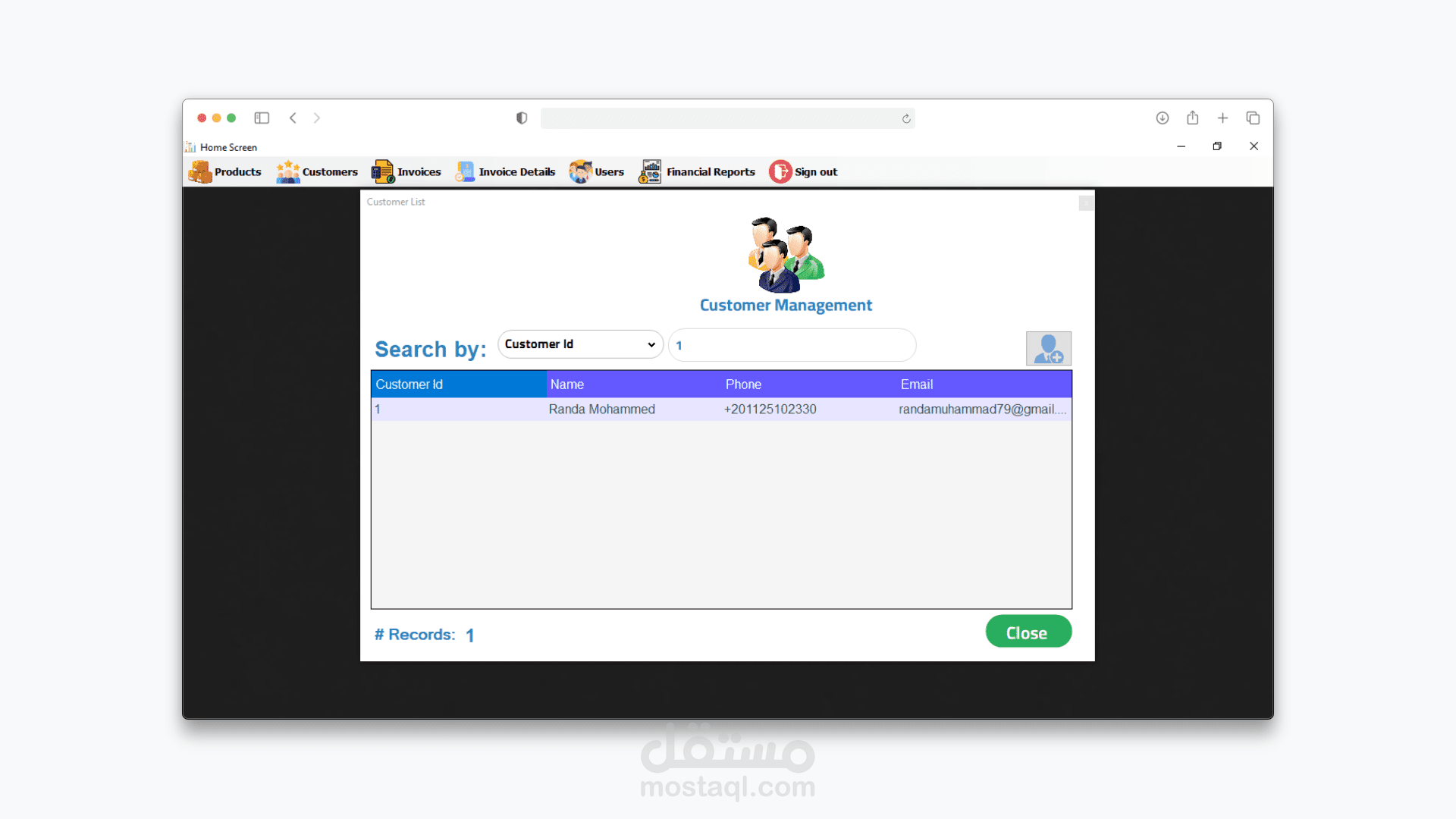Open the Users toolbar icon
The image size is (1456, 819).
point(581,172)
